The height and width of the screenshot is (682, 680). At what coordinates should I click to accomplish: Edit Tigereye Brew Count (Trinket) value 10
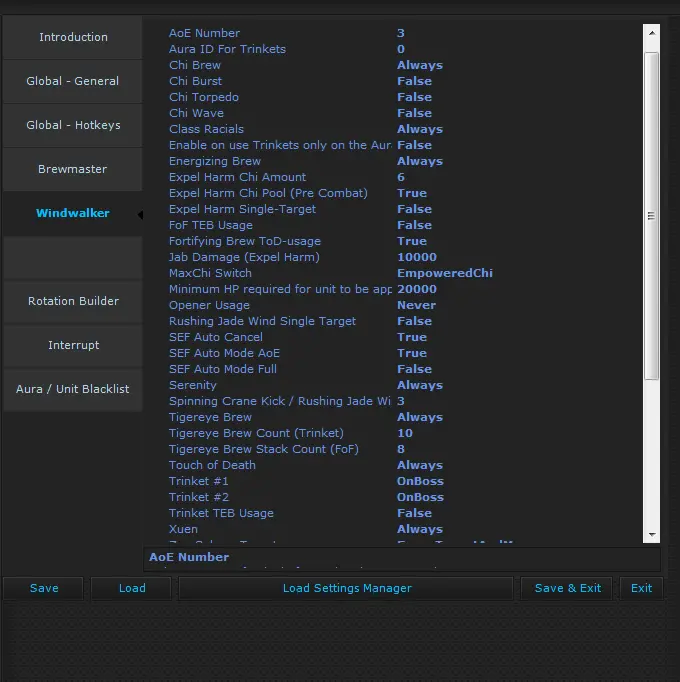click(405, 433)
